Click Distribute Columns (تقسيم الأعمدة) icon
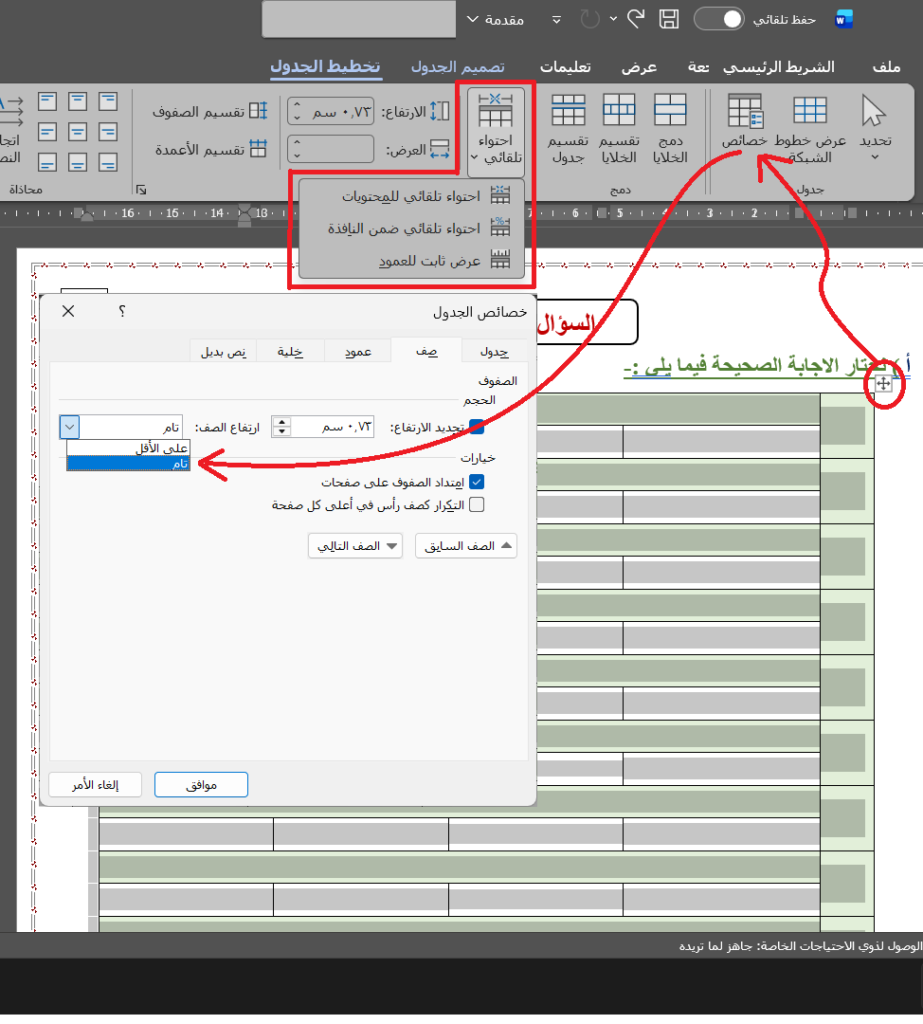 pyautogui.click(x=258, y=149)
